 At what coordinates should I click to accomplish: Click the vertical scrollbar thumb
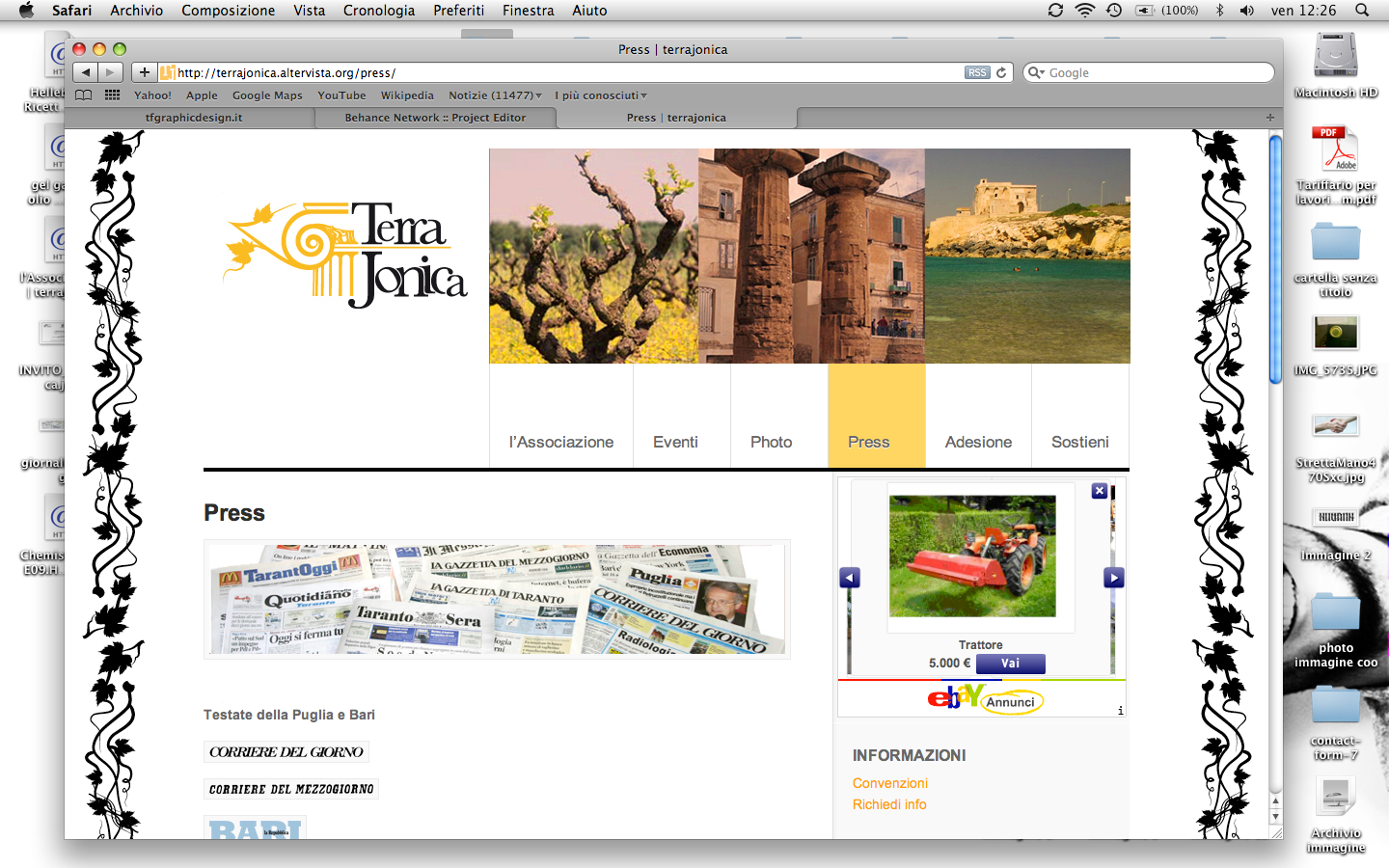point(1275,258)
